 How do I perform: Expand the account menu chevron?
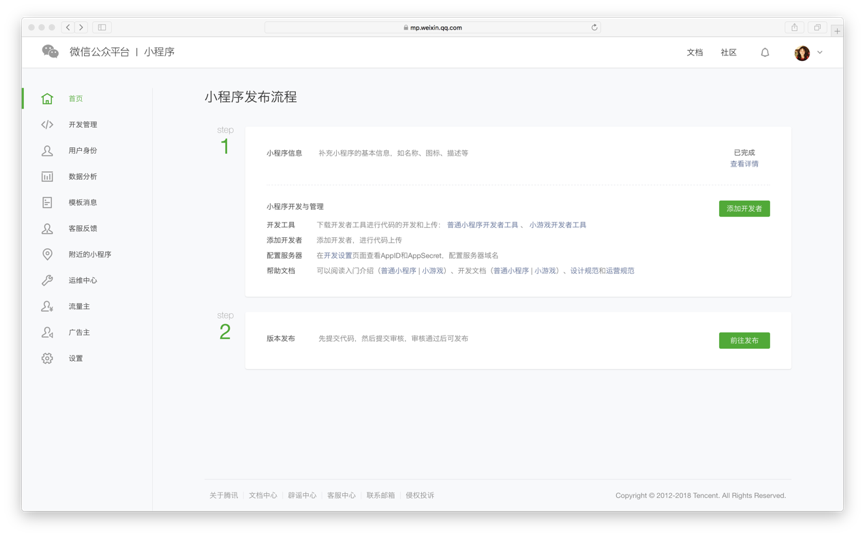820,52
